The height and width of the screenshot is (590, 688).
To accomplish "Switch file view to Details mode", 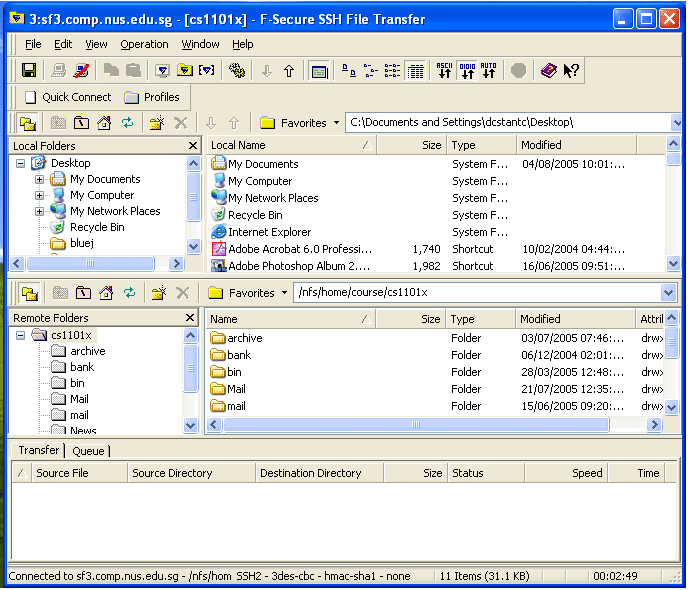I will [x=415, y=71].
